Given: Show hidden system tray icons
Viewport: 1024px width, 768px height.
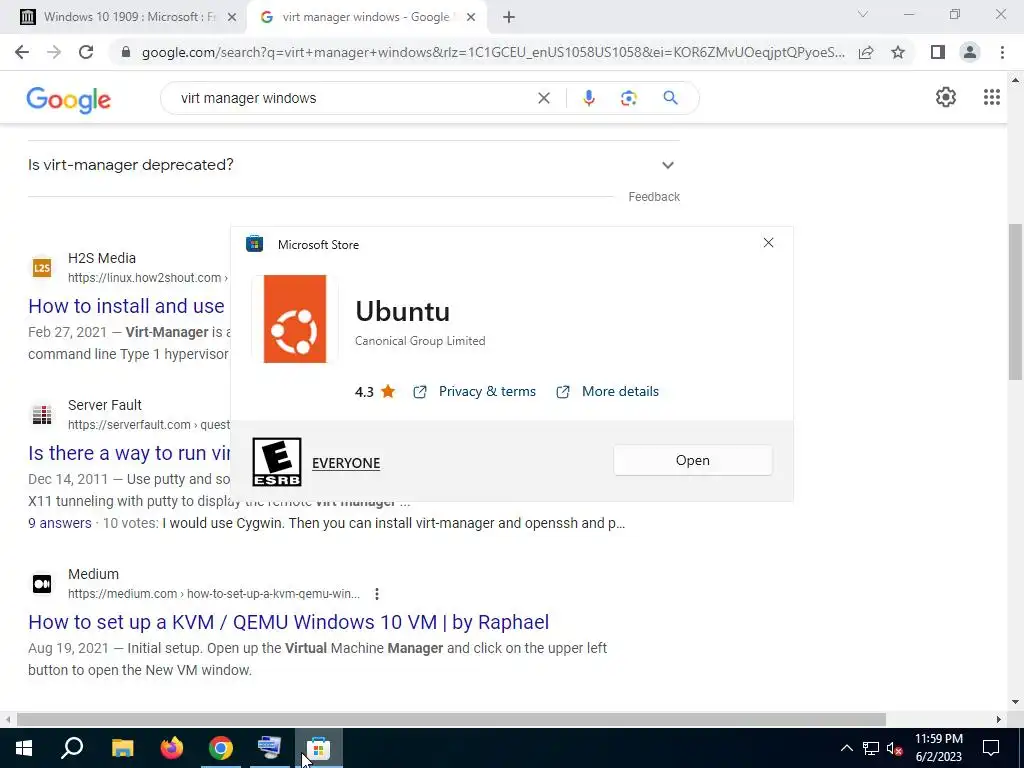Looking at the screenshot, I should pyautogui.click(x=846, y=748).
